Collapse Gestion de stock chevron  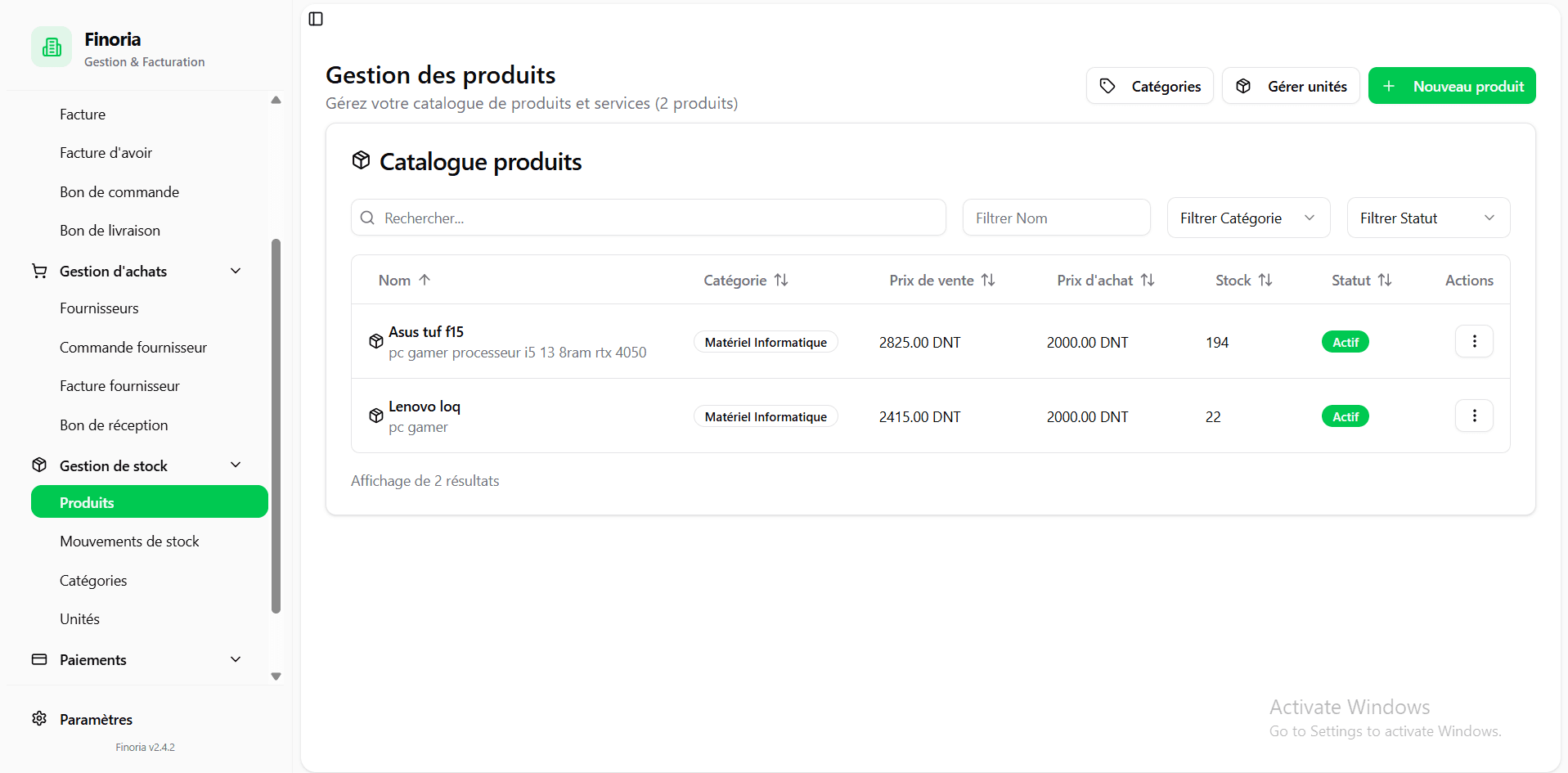[236, 465]
